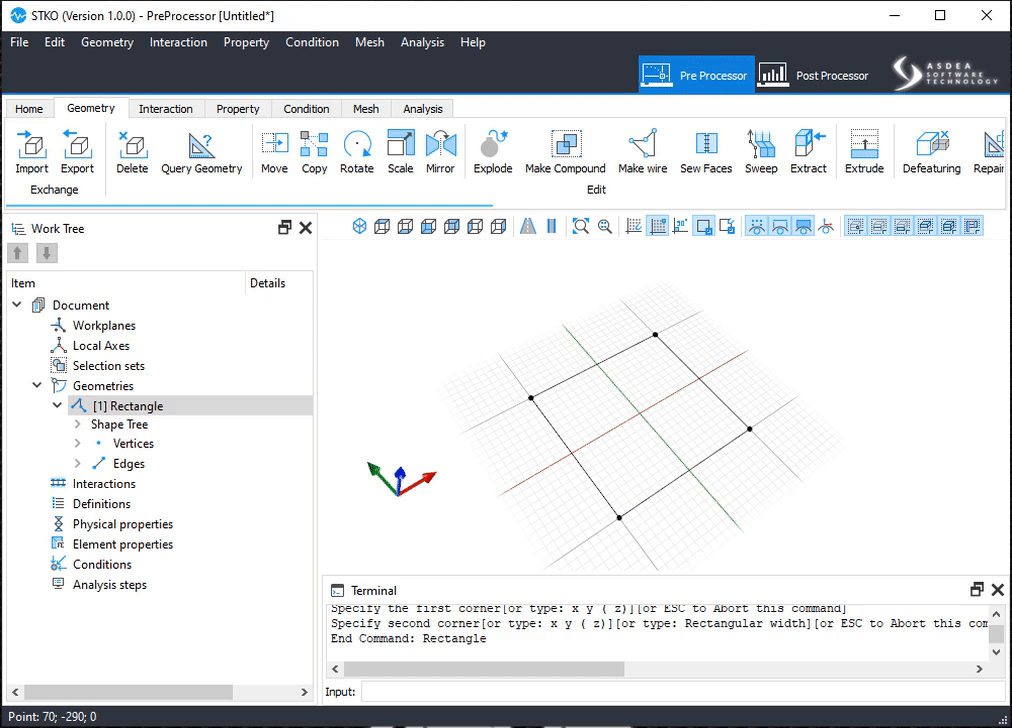
Task: Click Terminal scroll-down arrow
Action: (x=997, y=652)
